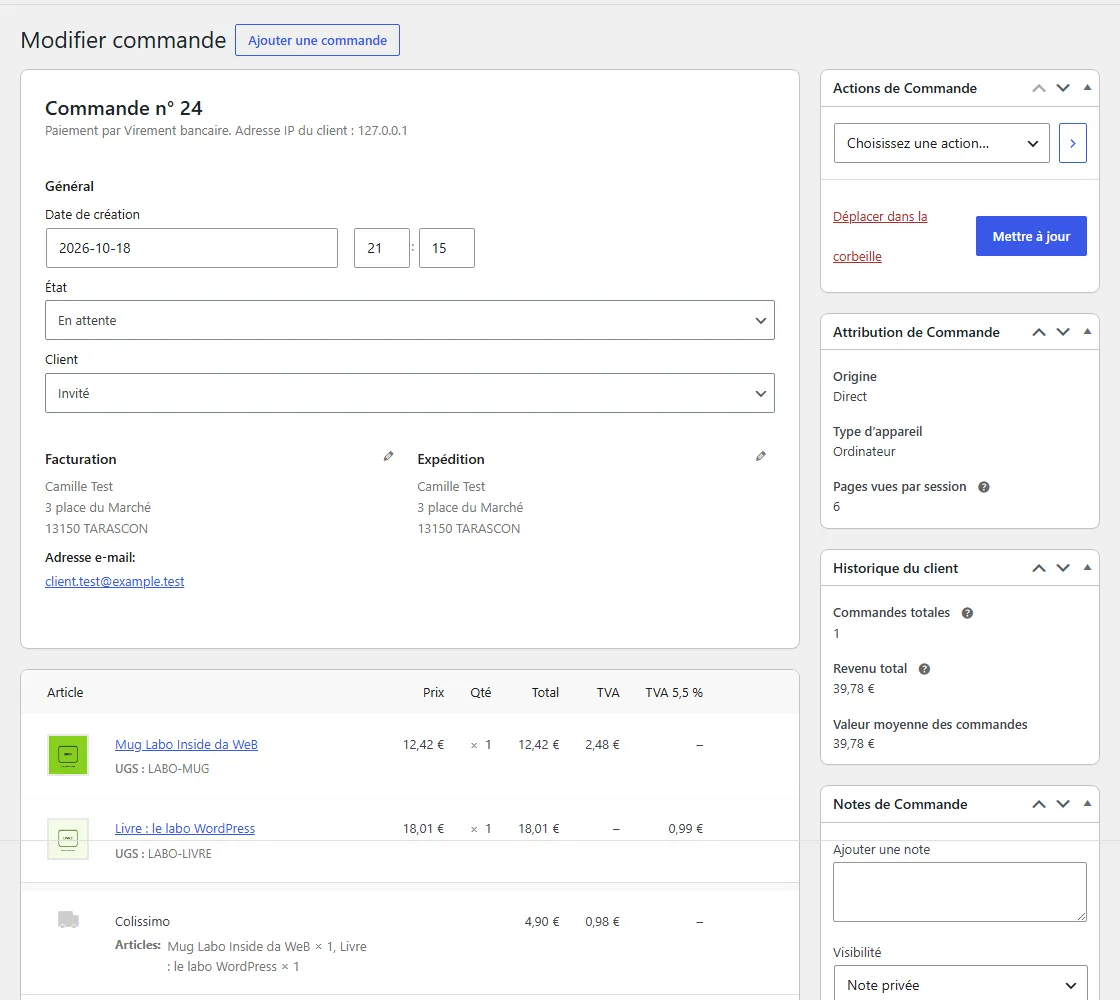
Task: Click the 12,42 € price of the Mug
Action: click(x=423, y=744)
